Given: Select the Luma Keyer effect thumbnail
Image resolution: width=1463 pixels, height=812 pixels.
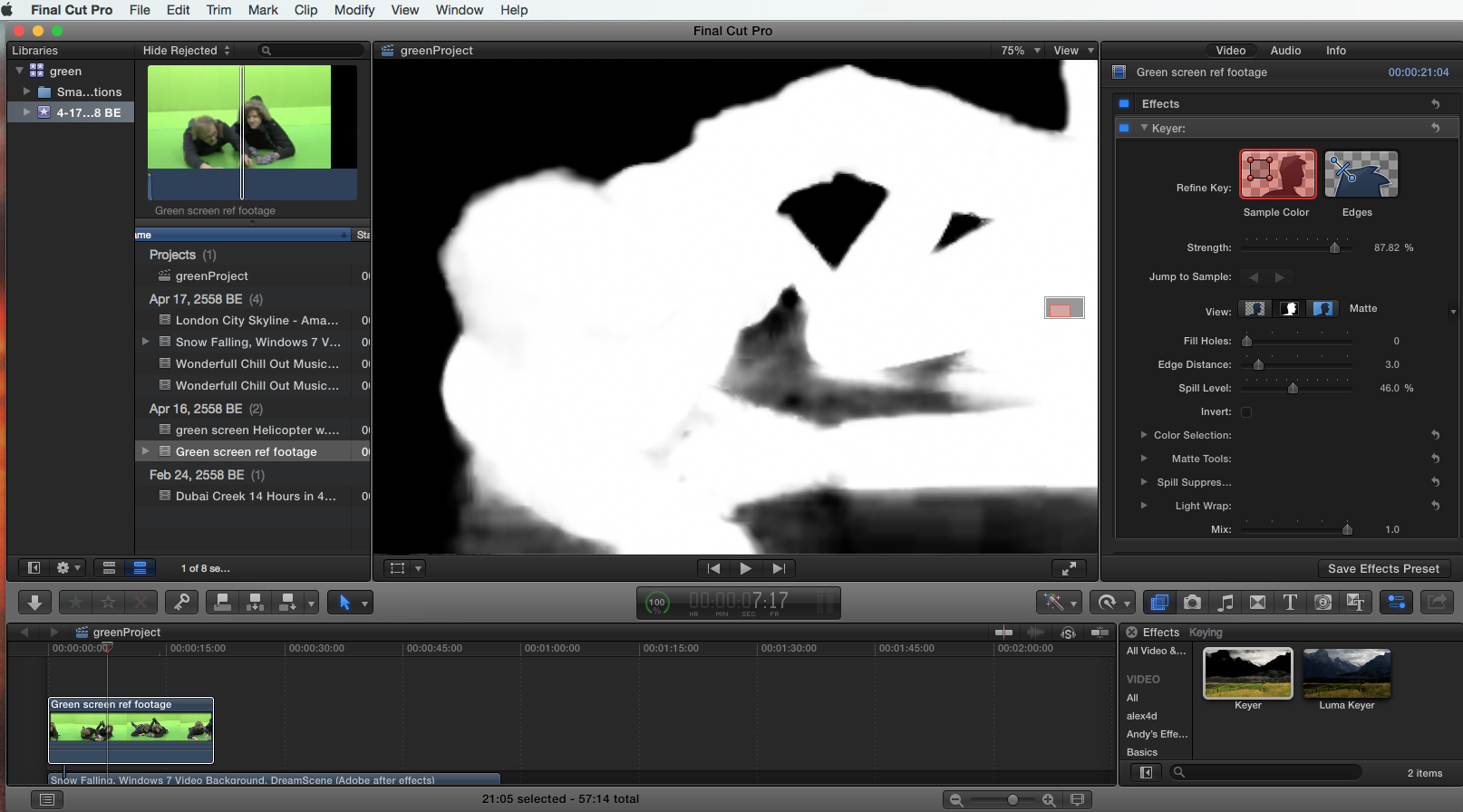Looking at the screenshot, I should click(1346, 673).
